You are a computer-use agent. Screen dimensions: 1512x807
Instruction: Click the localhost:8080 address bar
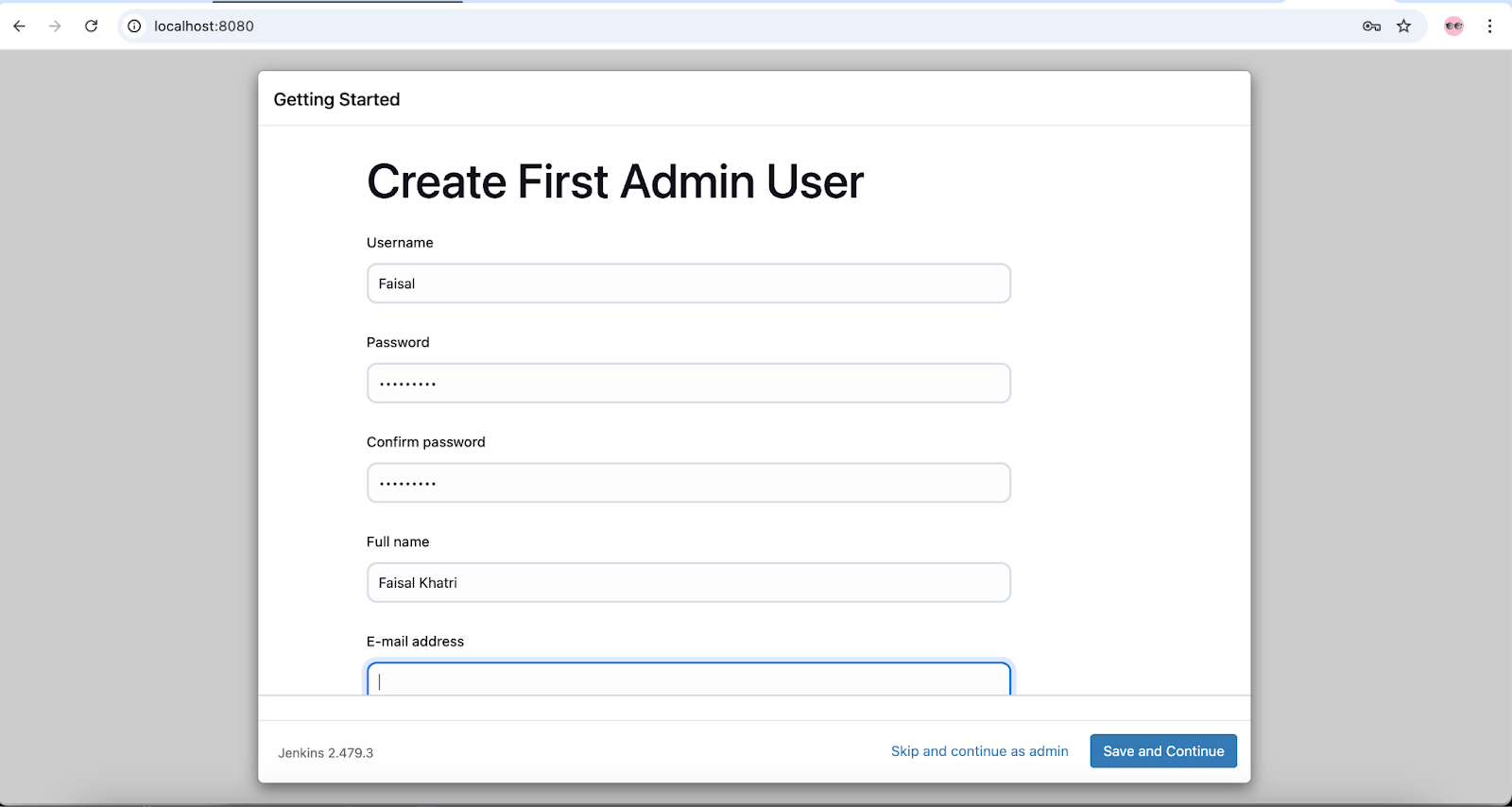coord(661,26)
